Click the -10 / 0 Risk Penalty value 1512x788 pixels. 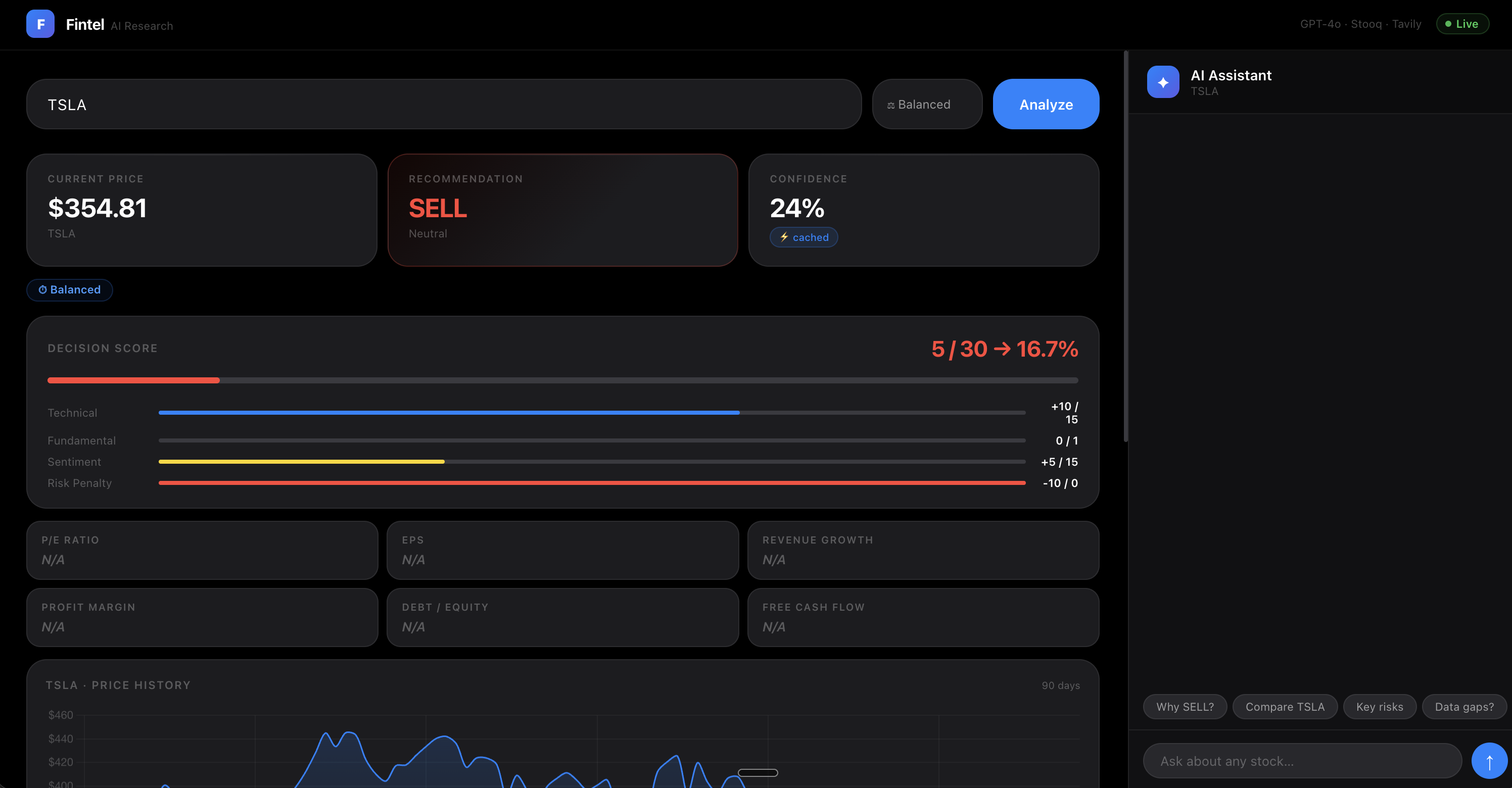(x=1060, y=483)
